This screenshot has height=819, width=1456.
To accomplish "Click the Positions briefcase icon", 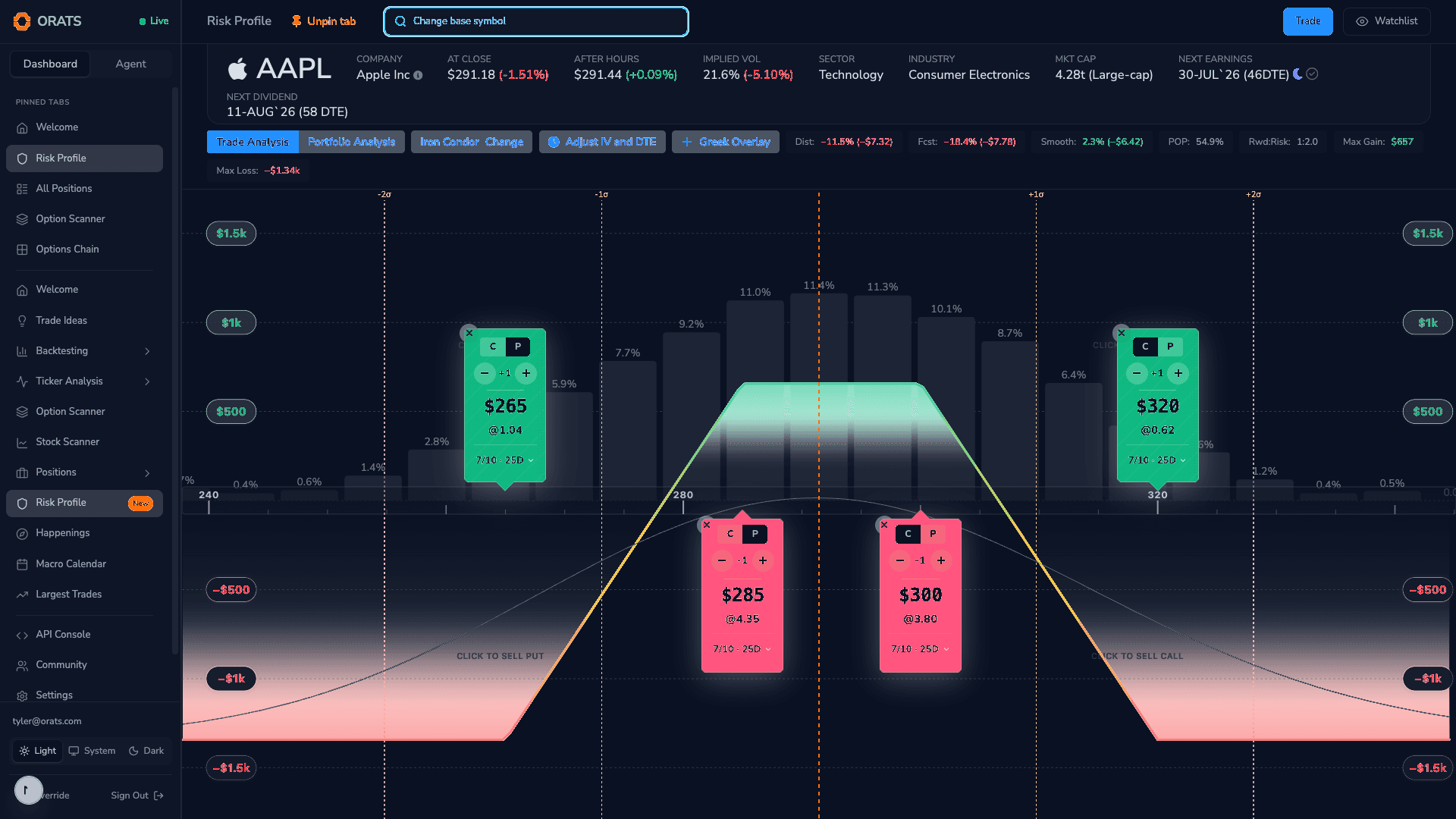I will [22, 472].
